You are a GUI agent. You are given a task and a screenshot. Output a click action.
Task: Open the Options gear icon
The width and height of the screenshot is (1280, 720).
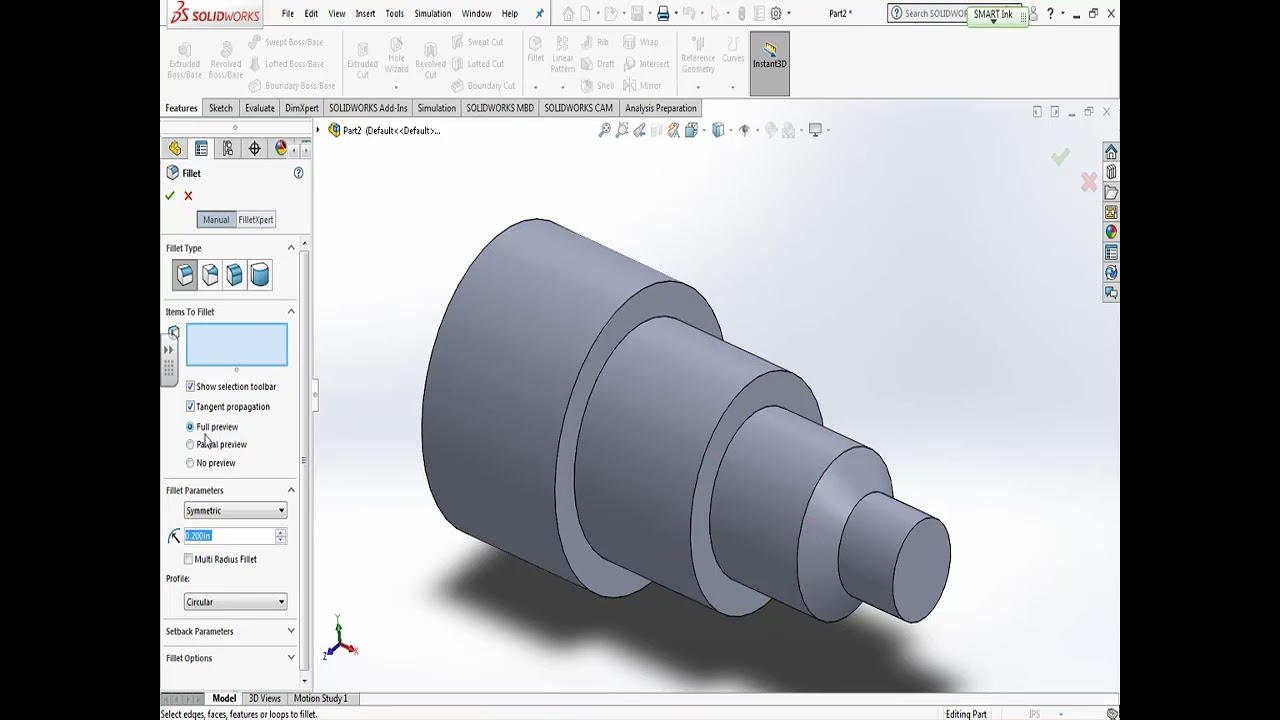pos(776,14)
